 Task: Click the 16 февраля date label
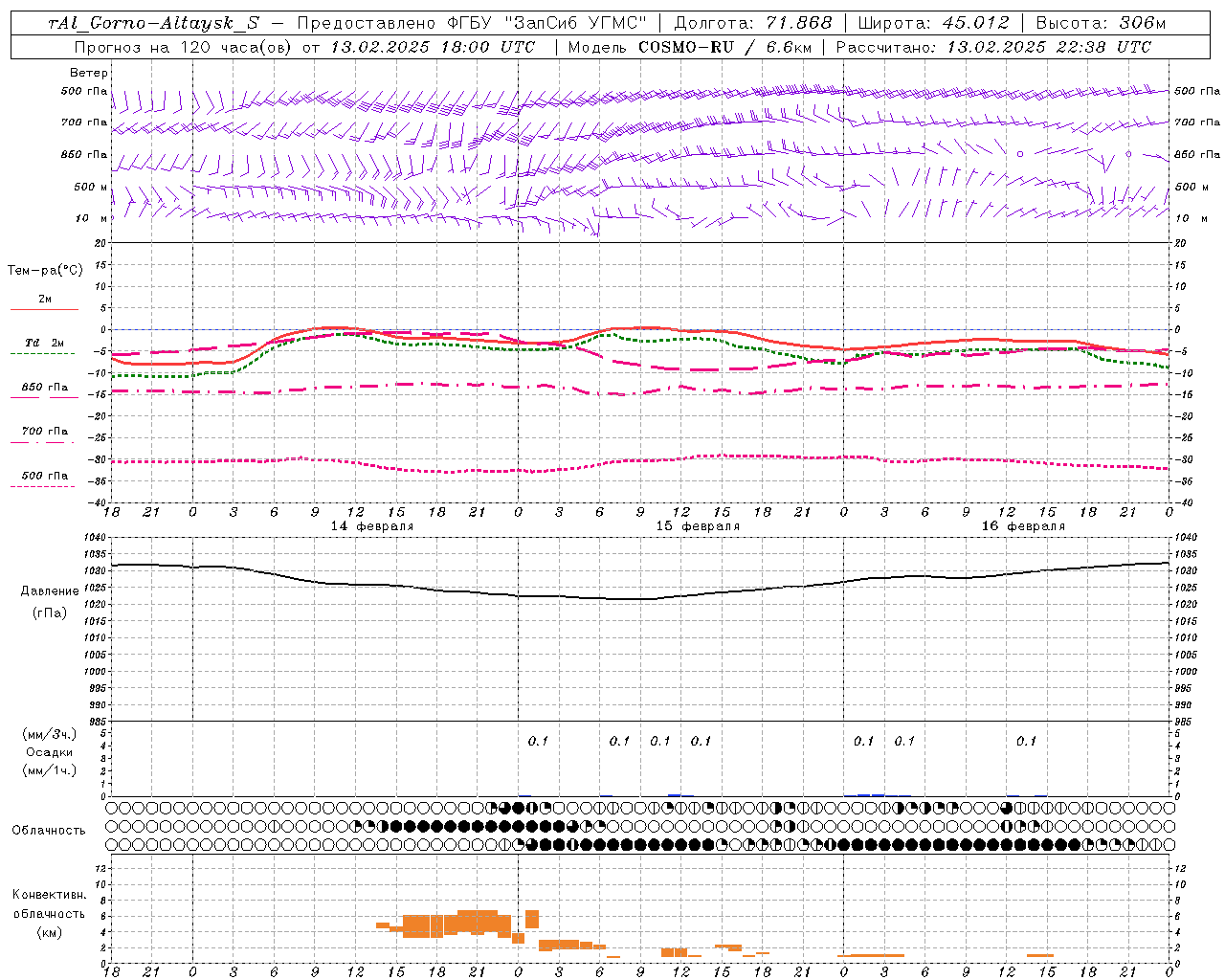click(1023, 526)
